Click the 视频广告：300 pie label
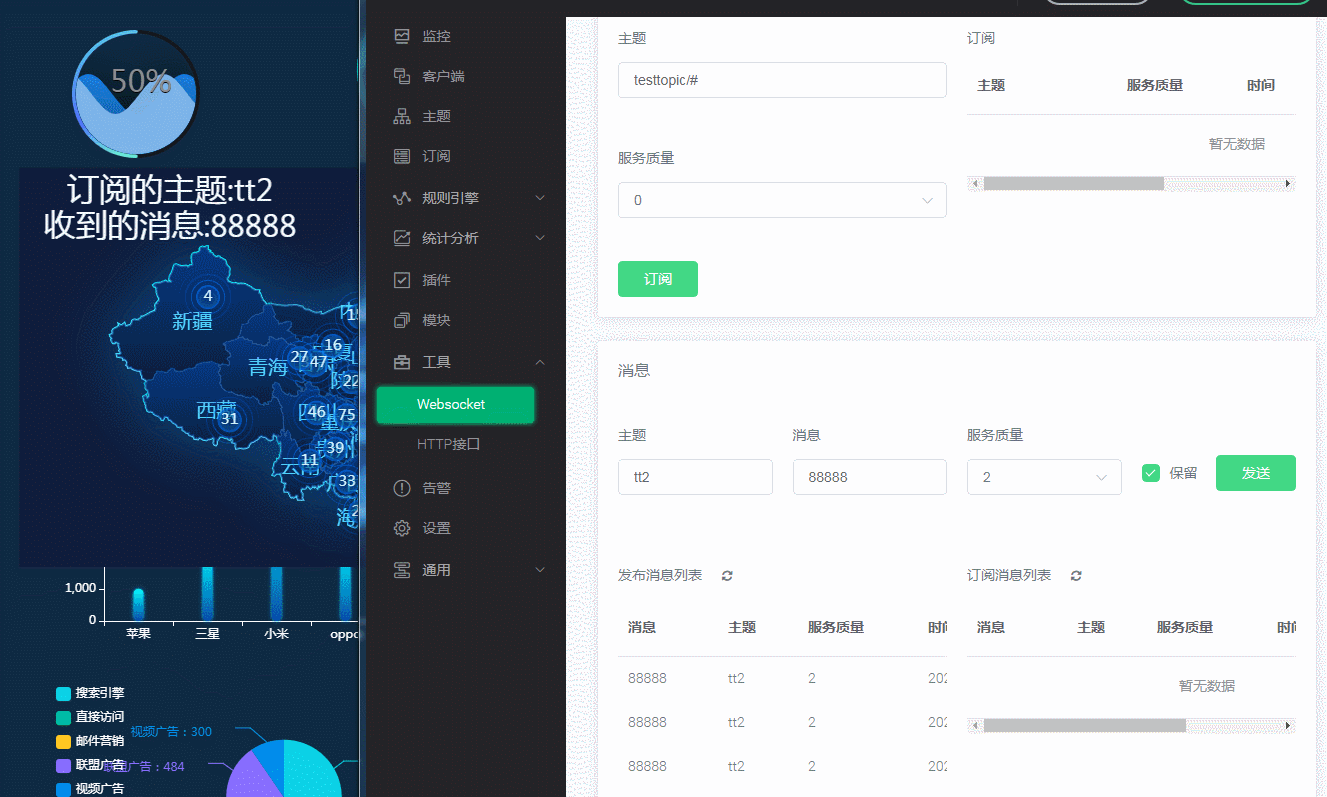This screenshot has height=797, width=1327. click(x=171, y=732)
